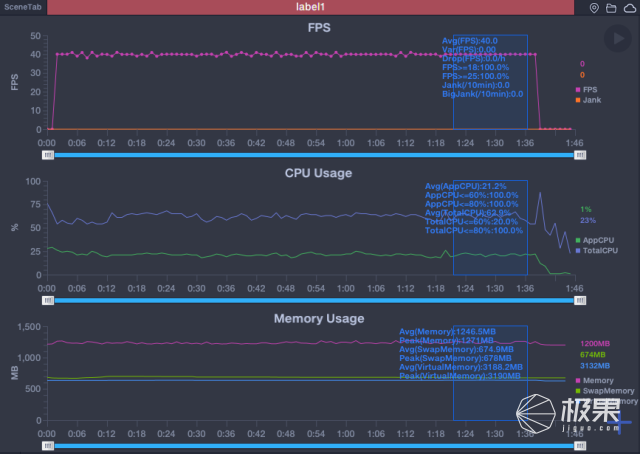
Task: Click the 1200MB memory value
Action: pyautogui.click(x=595, y=343)
